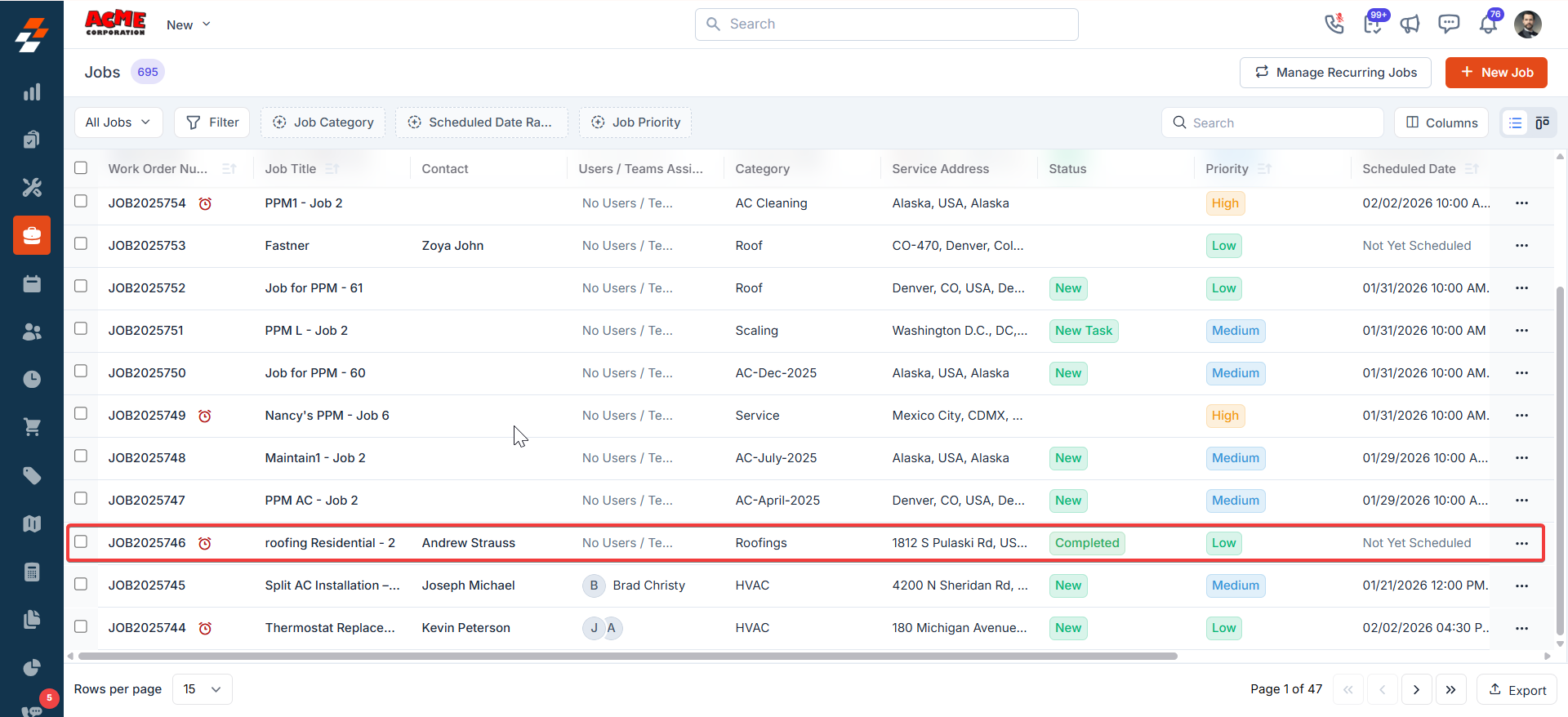Open the All Jobs view dropdown
This screenshot has width=1568, height=717.
click(x=118, y=122)
